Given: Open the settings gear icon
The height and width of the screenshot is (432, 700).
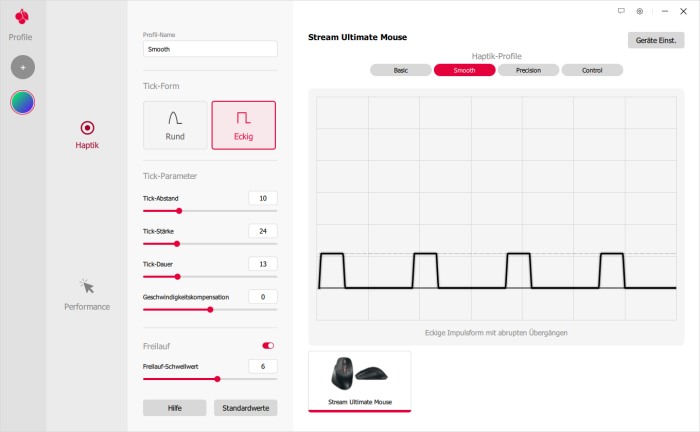Looking at the screenshot, I should point(640,11).
